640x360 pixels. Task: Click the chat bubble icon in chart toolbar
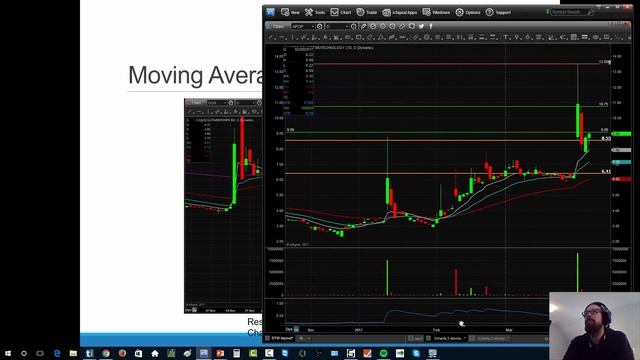pos(411,26)
